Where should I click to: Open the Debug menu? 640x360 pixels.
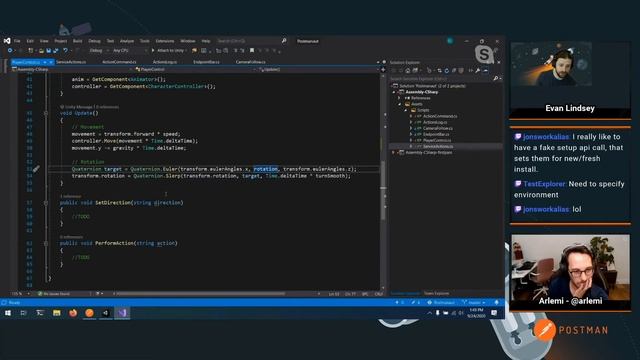click(x=94, y=41)
